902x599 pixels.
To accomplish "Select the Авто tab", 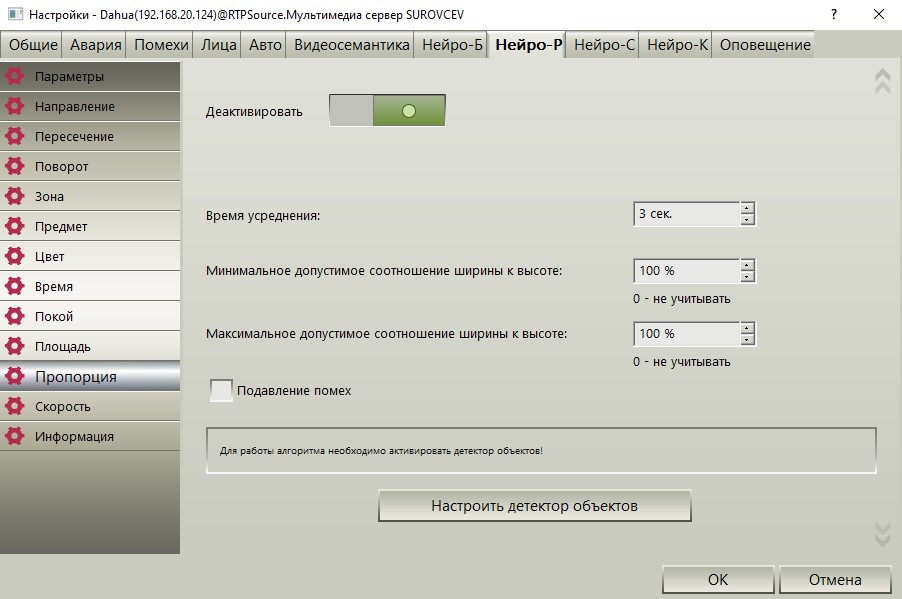I will pos(265,44).
